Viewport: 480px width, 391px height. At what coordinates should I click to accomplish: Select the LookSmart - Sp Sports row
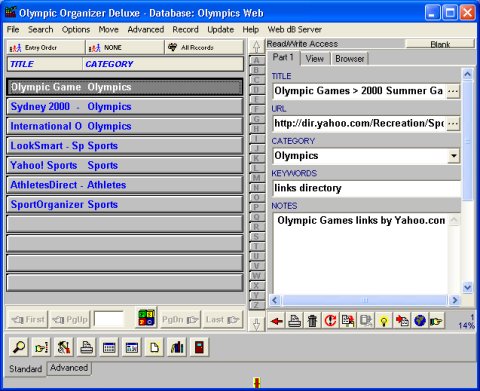(125, 146)
